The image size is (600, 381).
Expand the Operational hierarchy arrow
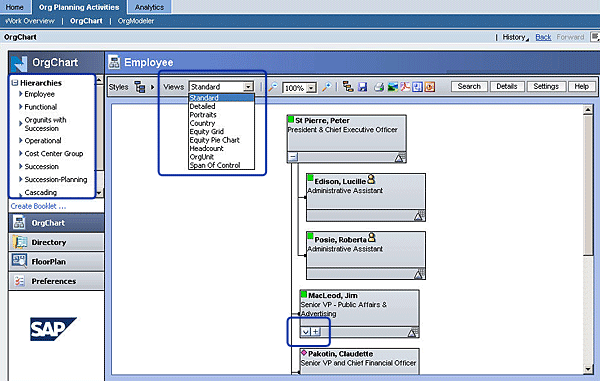[21, 140]
